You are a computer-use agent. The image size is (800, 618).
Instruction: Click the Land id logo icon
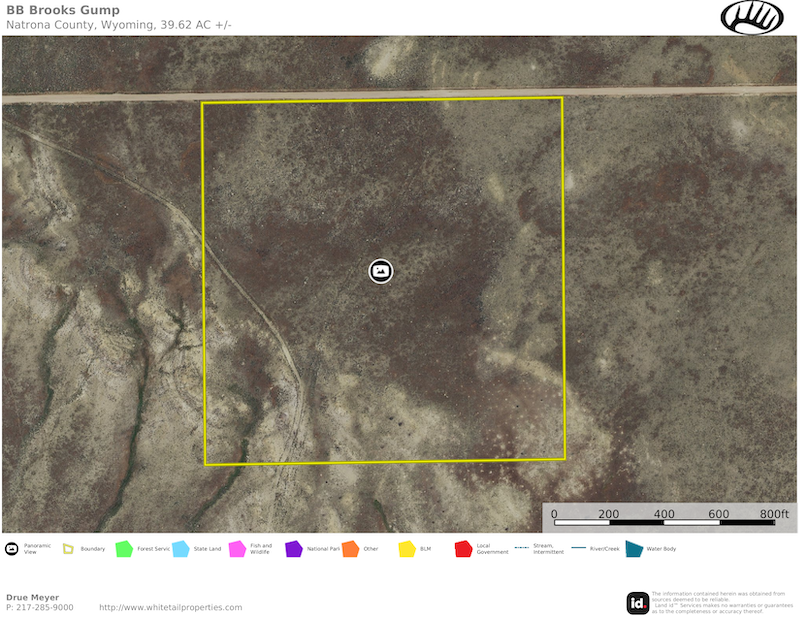637,602
